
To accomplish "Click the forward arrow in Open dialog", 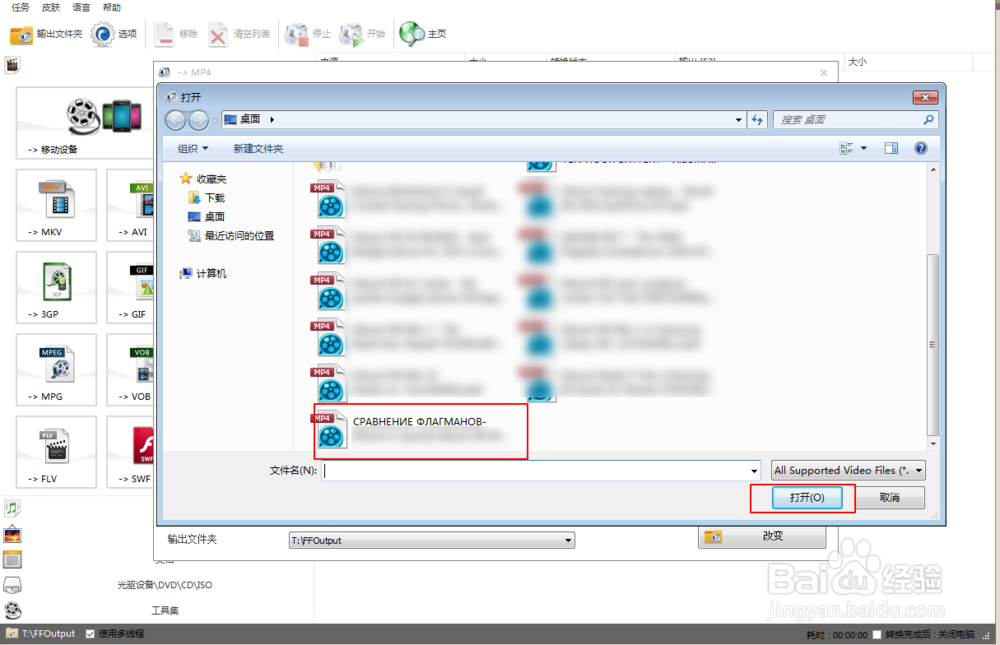I will [x=198, y=119].
